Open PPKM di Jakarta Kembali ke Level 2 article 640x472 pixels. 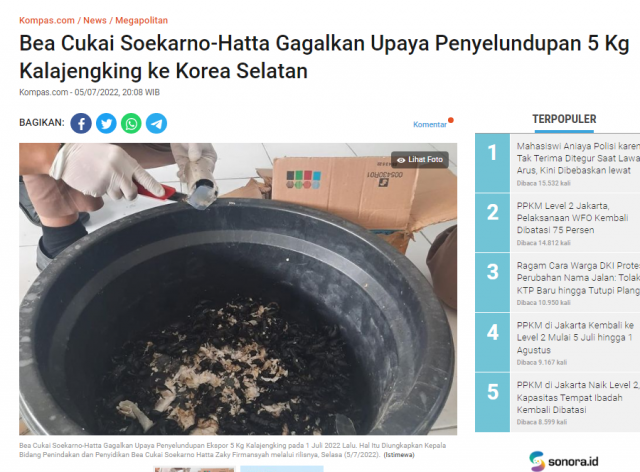click(575, 338)
